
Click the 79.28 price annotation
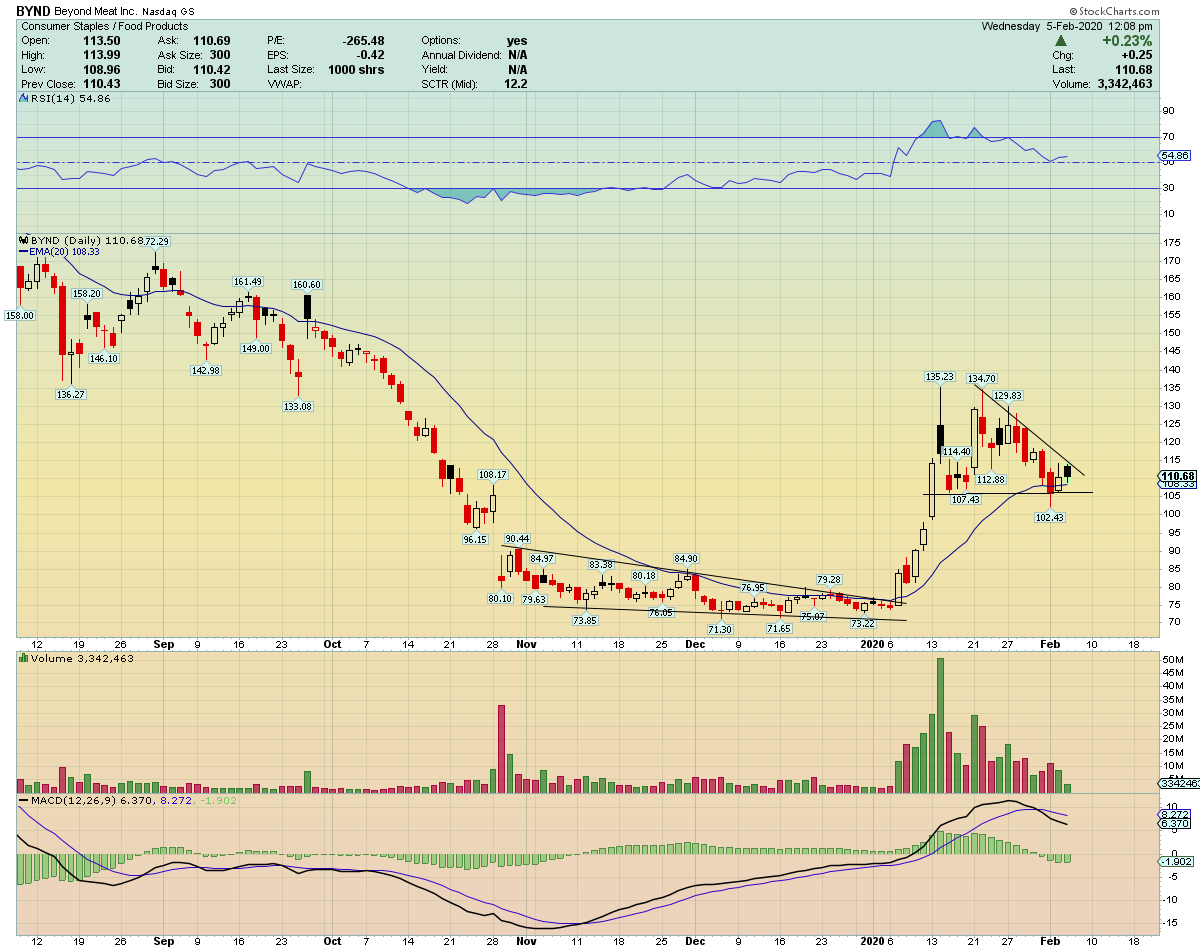(x=829, y=579)
